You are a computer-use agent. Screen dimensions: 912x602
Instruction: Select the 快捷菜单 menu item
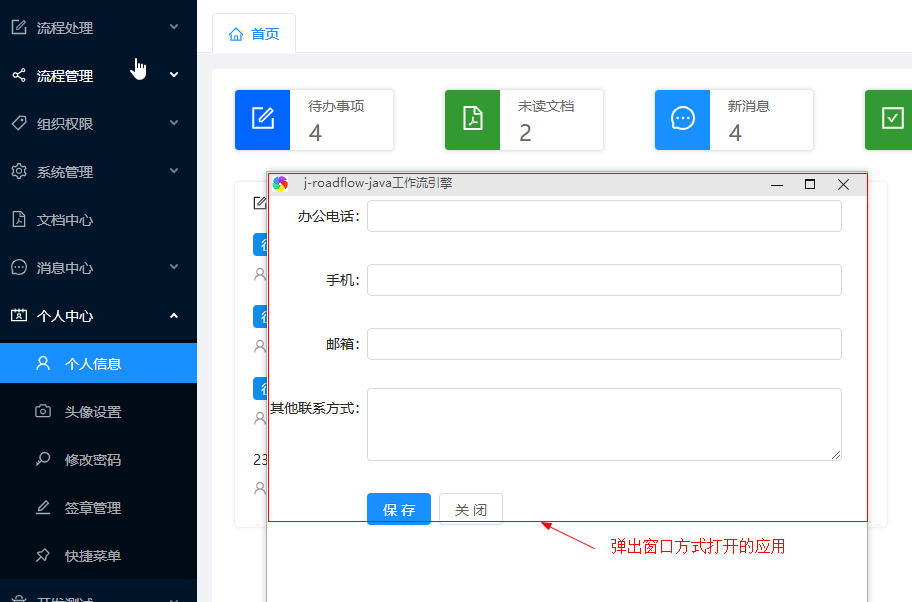pos(93,556)
